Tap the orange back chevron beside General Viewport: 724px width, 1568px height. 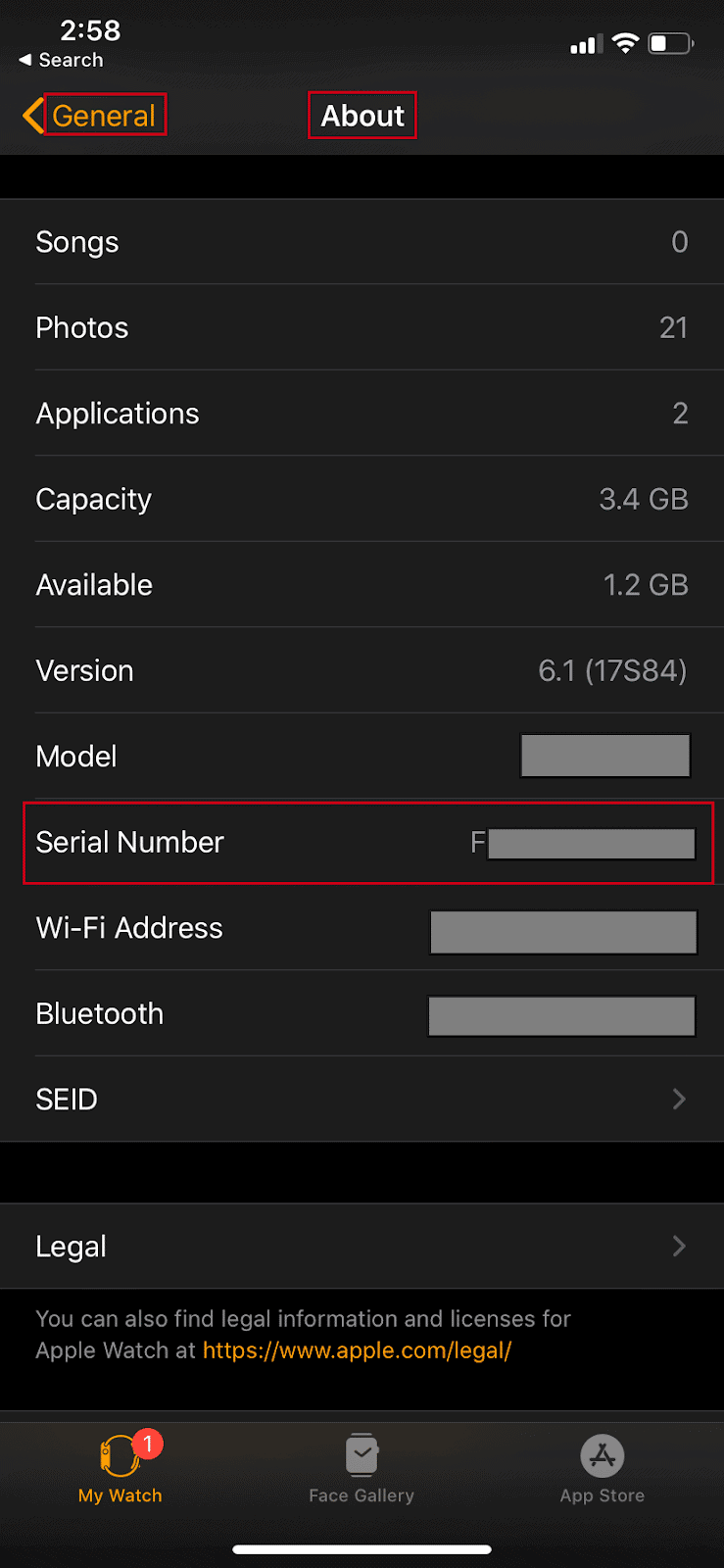tap(31, 115)
